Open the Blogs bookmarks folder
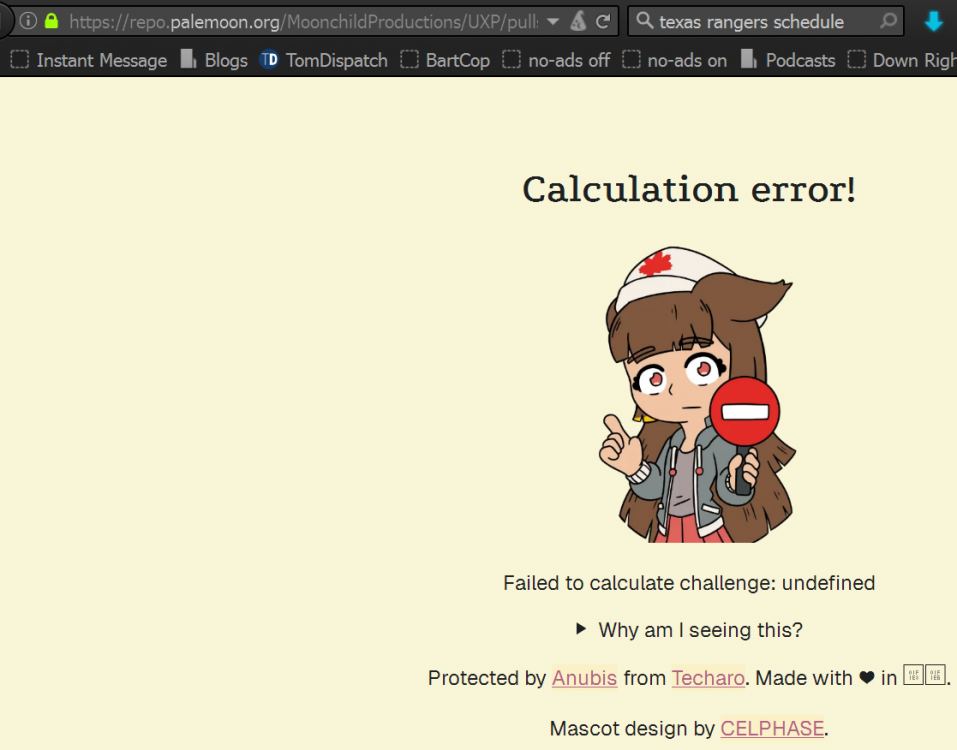 [x=214, y=60]
